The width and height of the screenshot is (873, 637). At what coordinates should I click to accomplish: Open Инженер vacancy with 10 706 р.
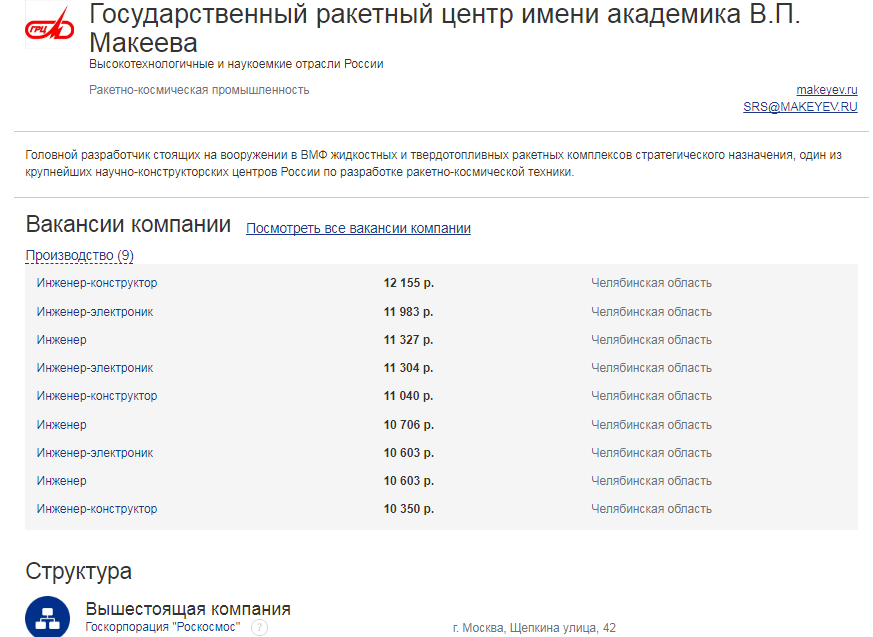coord(61,425)
